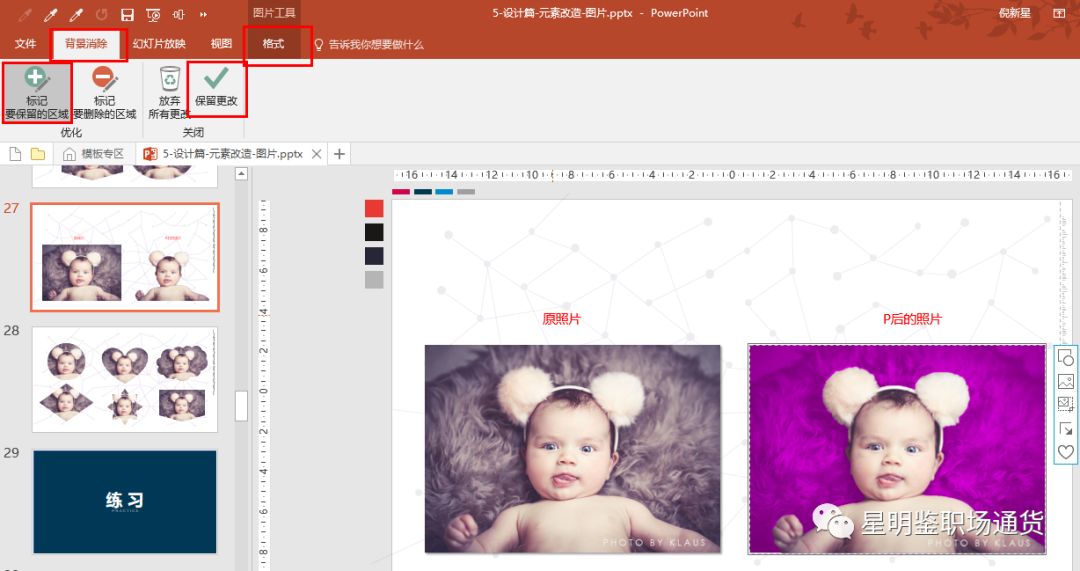The width and height of the screenshot is (1080, 571).
Task: Select the red color swatch beside the slide
Action: pyautogui.click(x=374, y=208)
